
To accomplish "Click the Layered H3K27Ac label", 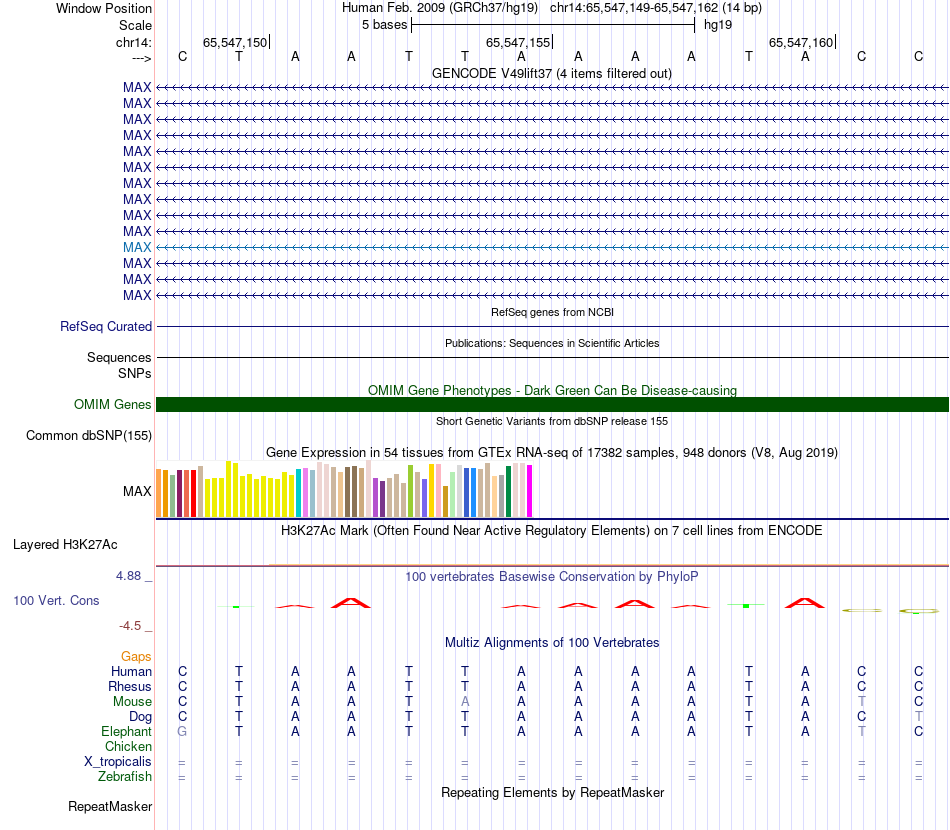I will (x=65, y=545).
